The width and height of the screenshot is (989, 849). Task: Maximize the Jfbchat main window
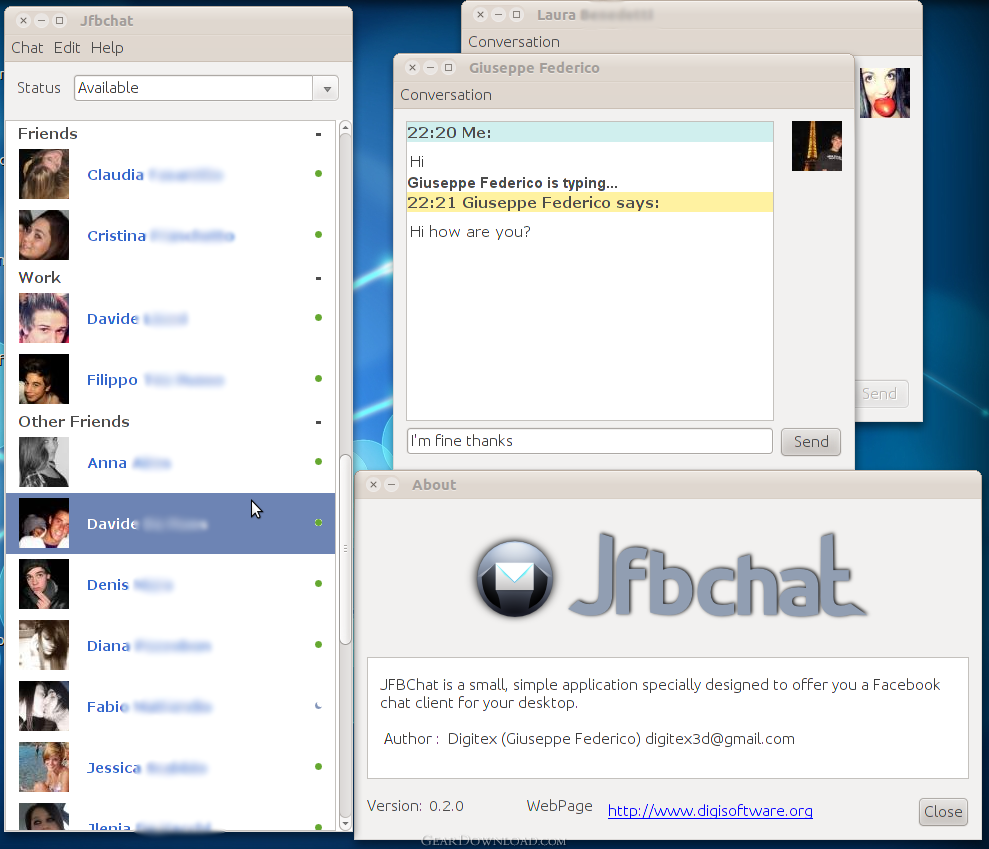(59, 21)
